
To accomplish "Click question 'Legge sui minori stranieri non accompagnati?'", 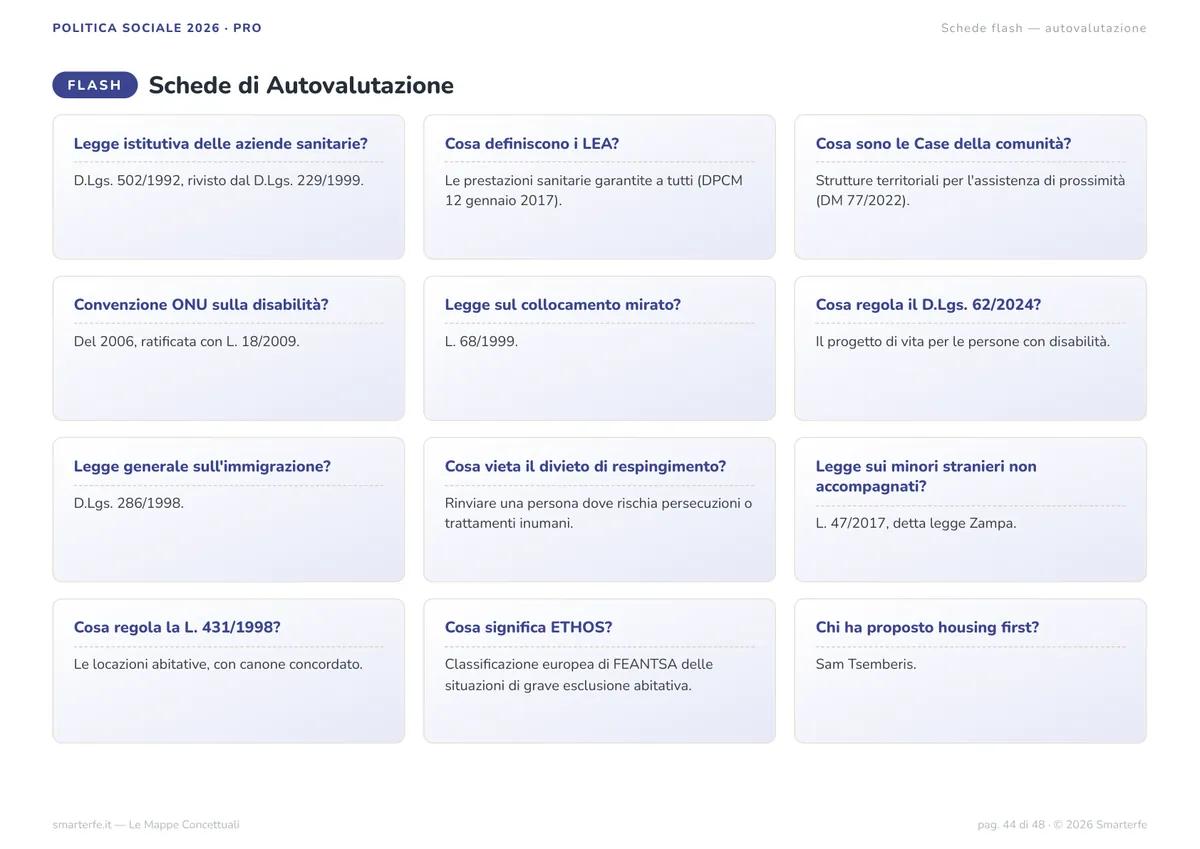I will pyautogui.click(x=926, y=476).
